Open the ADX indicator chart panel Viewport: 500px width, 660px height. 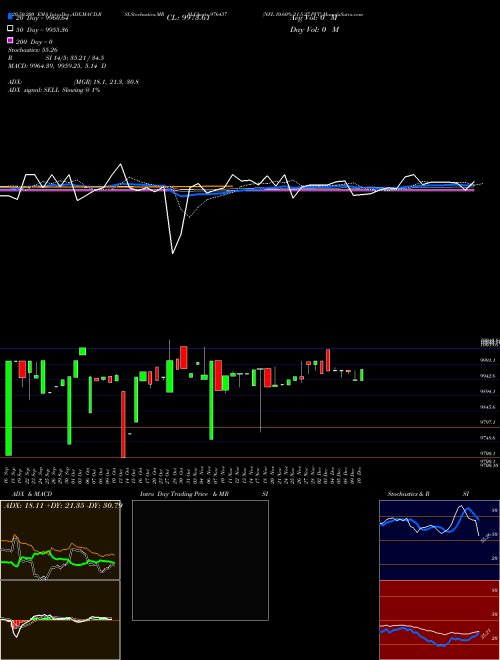60,540
